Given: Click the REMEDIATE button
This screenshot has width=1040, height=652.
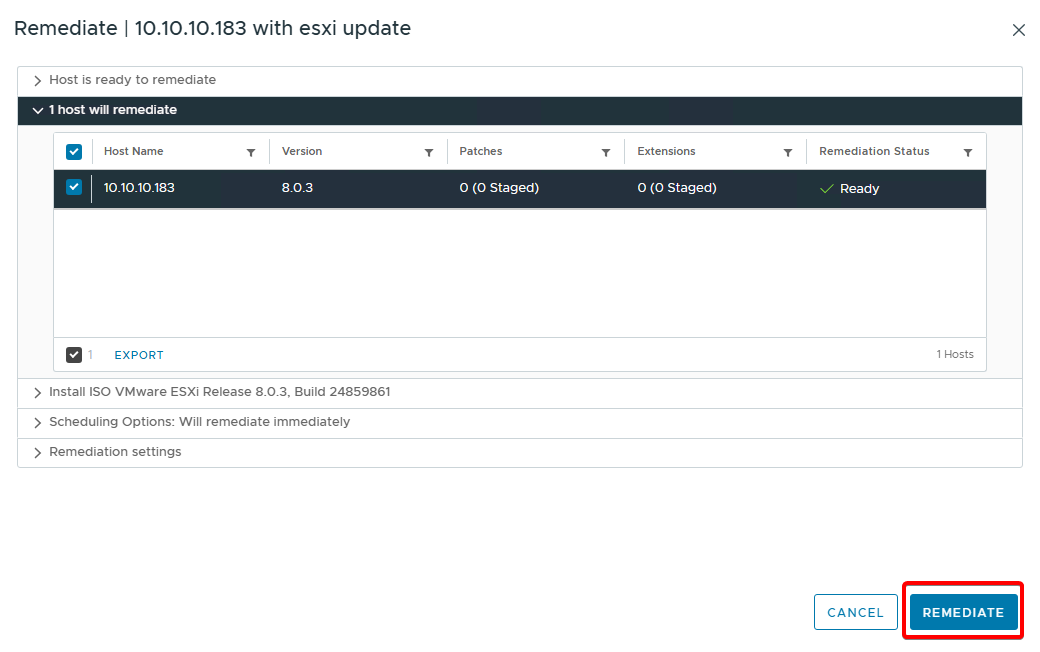Looking at the screenshot, I should coord(963,612).
